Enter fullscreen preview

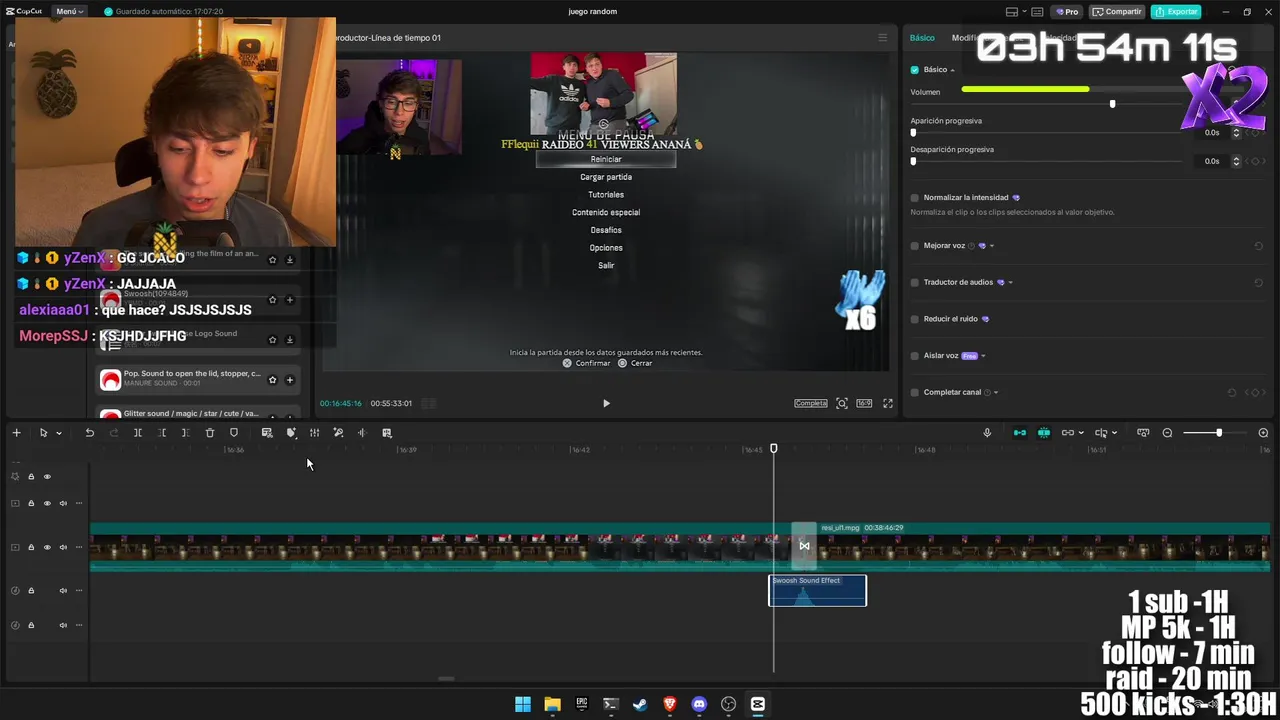pyautogui.click(x=887, y=403)
